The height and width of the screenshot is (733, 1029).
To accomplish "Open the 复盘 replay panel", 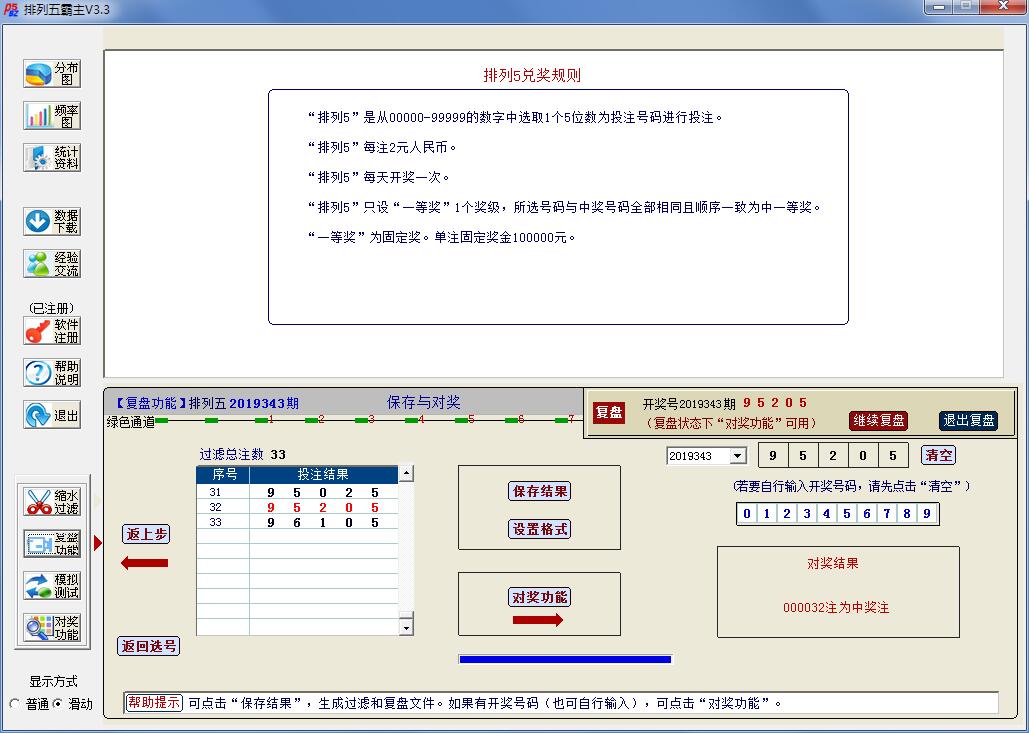I will (608, 412).
